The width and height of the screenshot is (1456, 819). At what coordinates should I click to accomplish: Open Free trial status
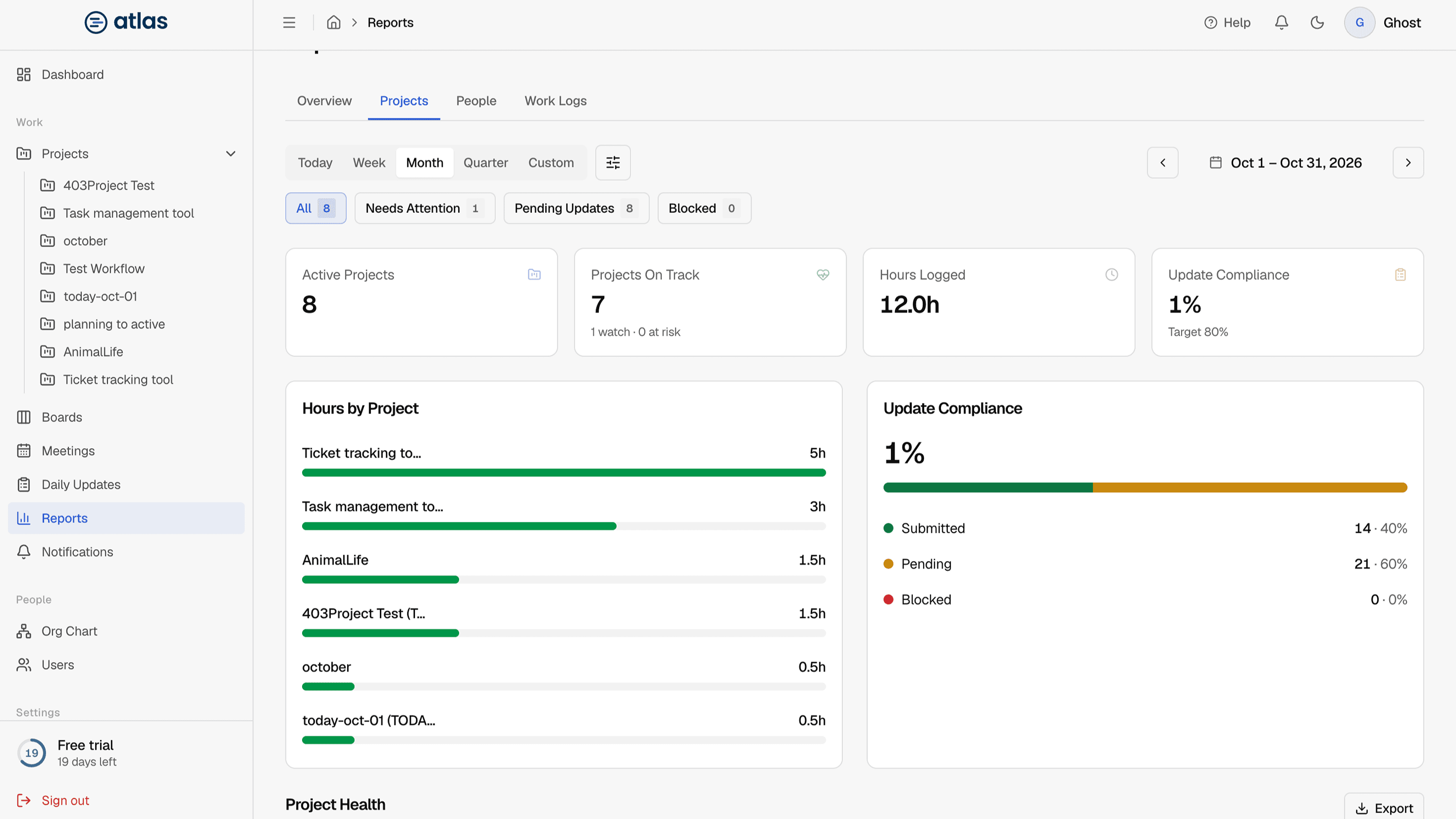67,753
